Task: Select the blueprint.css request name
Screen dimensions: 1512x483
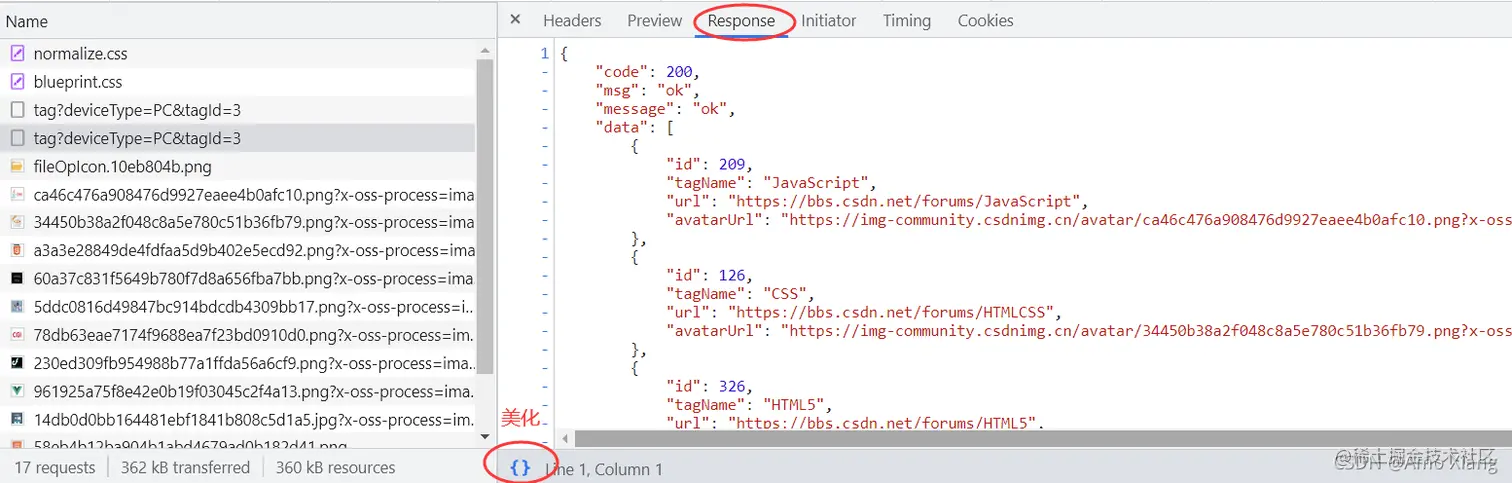Action: [78, 82]
